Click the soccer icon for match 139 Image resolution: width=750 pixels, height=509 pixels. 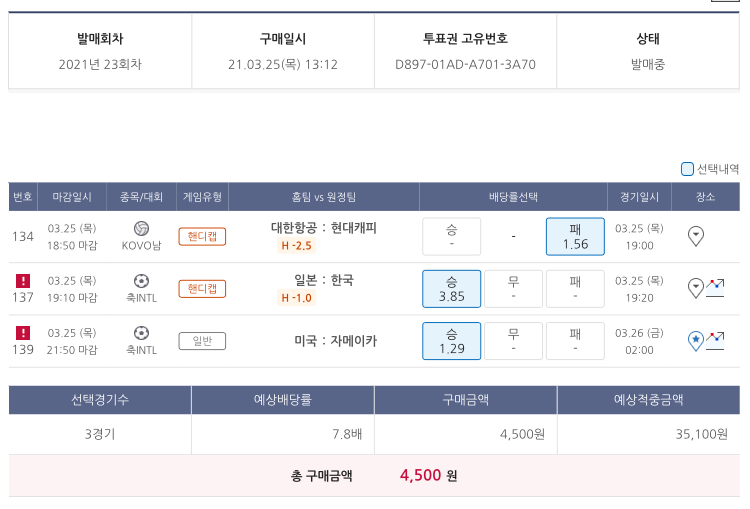(x=141, y=333)
